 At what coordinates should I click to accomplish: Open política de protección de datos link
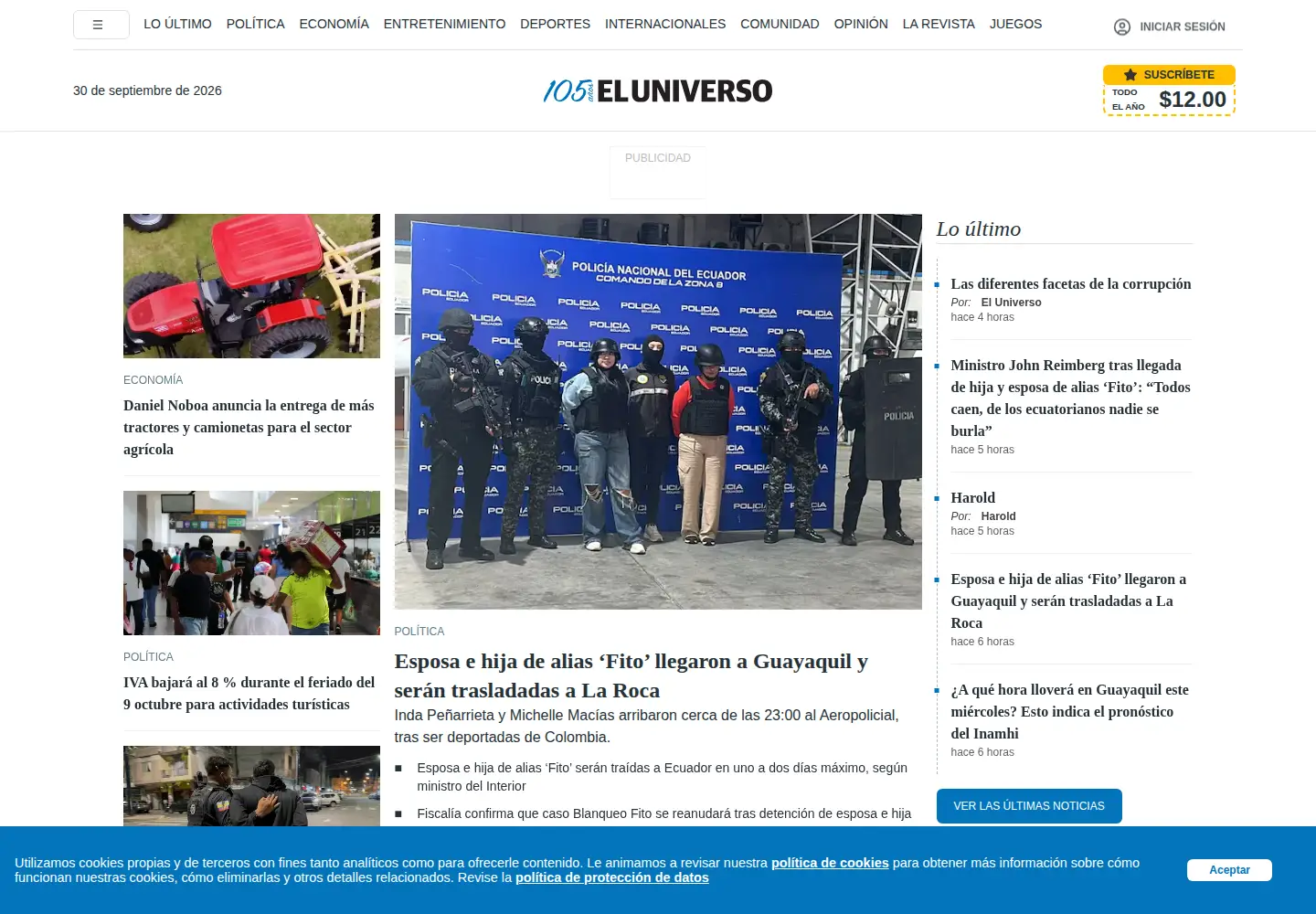tap(612, 877)
